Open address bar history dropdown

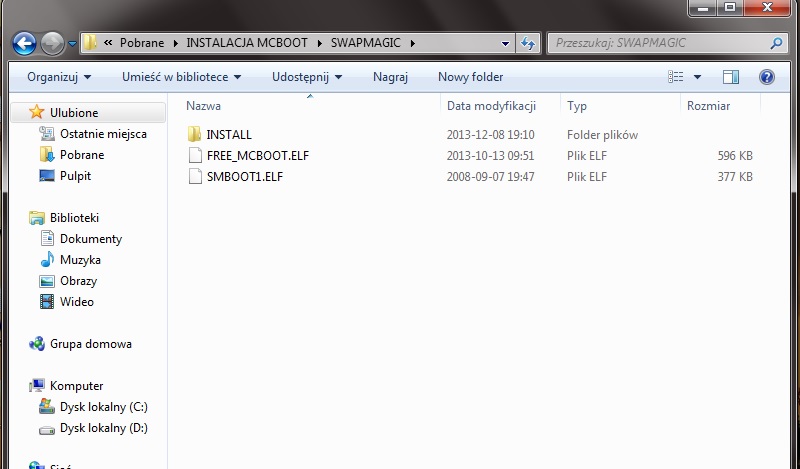(x=505, y=43)
